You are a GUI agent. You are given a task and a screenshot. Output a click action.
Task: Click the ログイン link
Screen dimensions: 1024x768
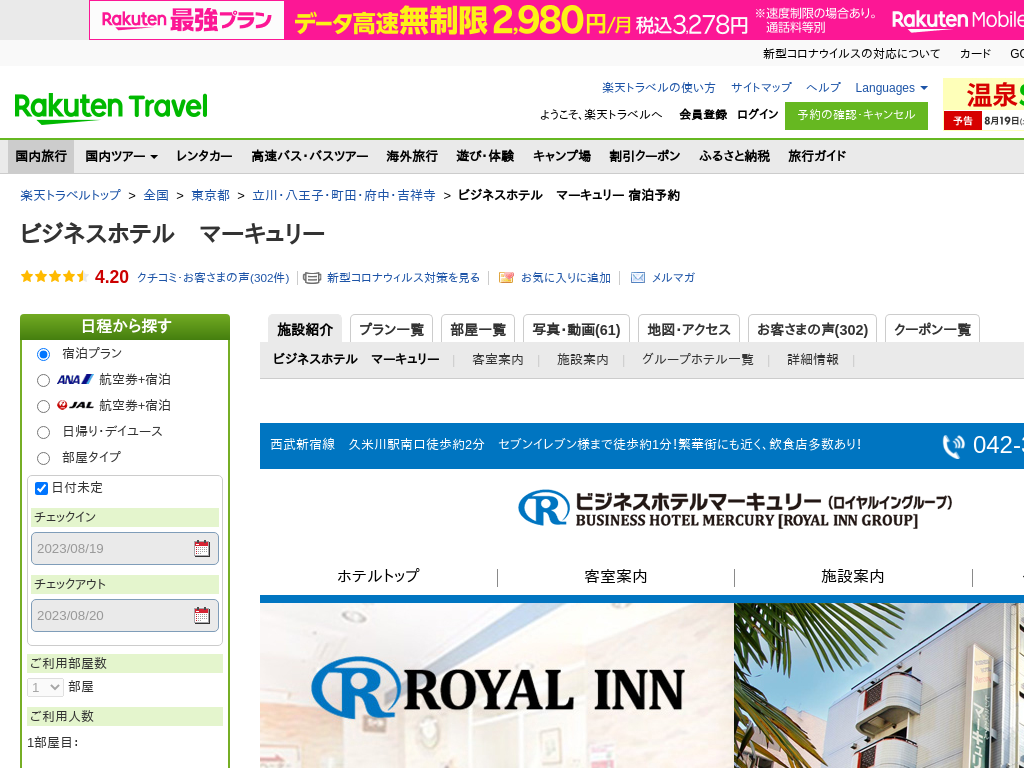[758, 115]
